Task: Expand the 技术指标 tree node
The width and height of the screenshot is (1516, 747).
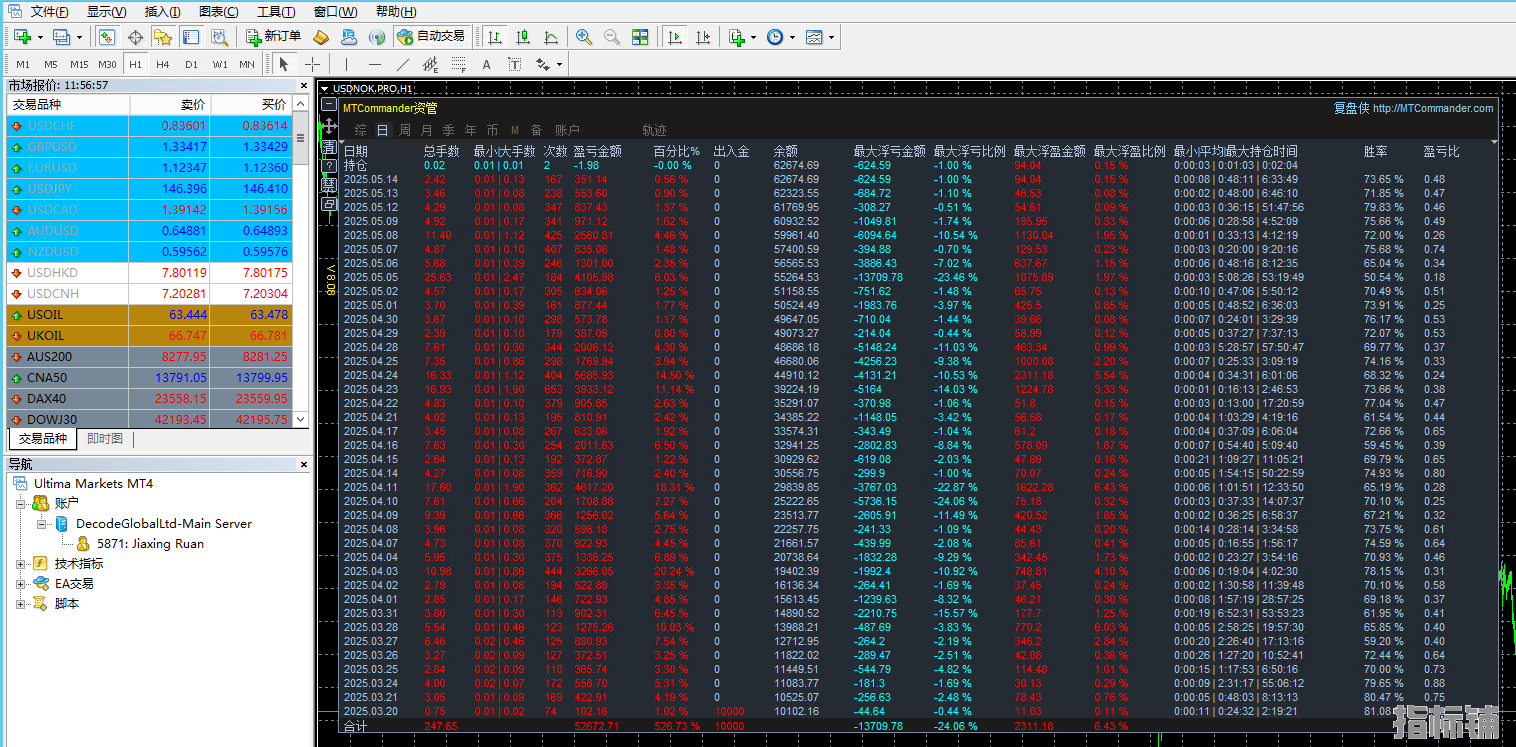Action: pyautogui.click(x=21, y=564)
